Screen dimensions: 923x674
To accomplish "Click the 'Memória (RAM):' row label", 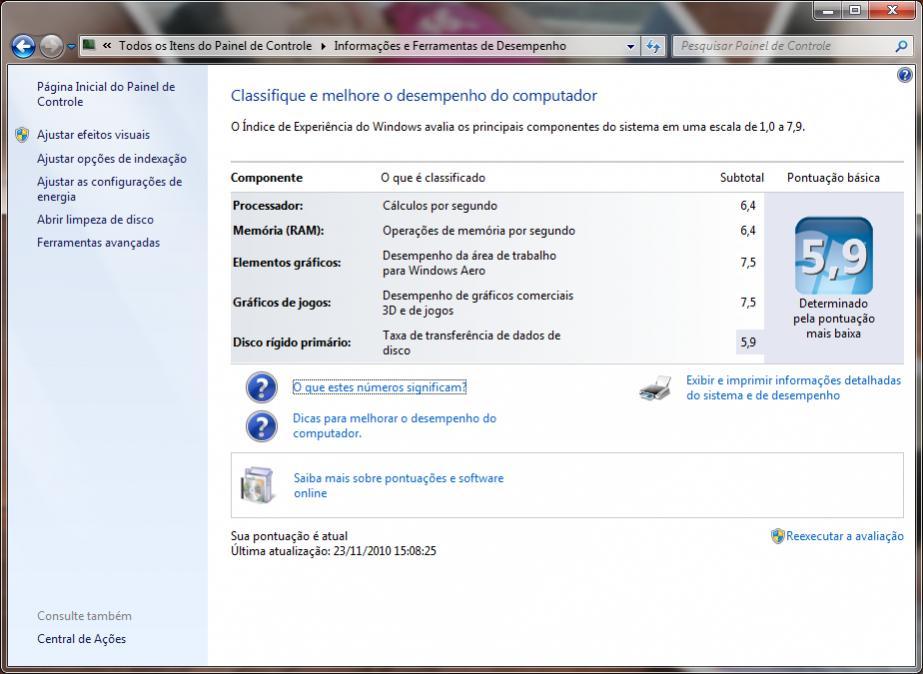I will tap(278, 231).
